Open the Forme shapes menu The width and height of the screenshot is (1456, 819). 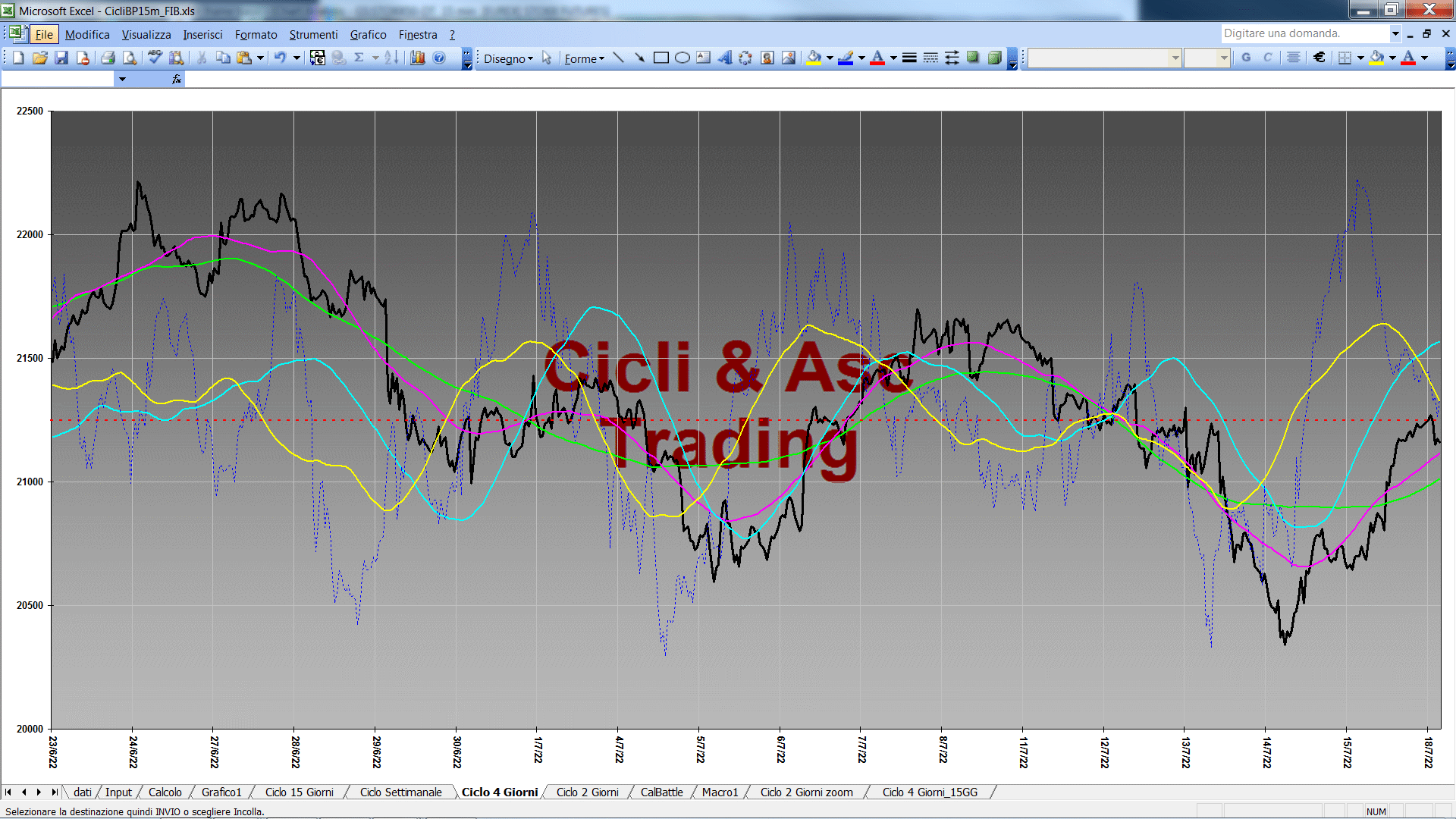click(x=585, y=58)
